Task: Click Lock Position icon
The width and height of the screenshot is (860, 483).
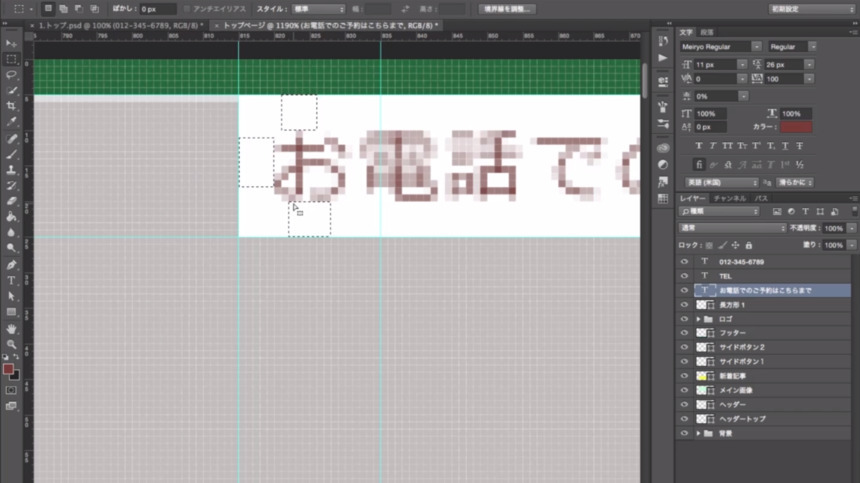Action: 735,245
